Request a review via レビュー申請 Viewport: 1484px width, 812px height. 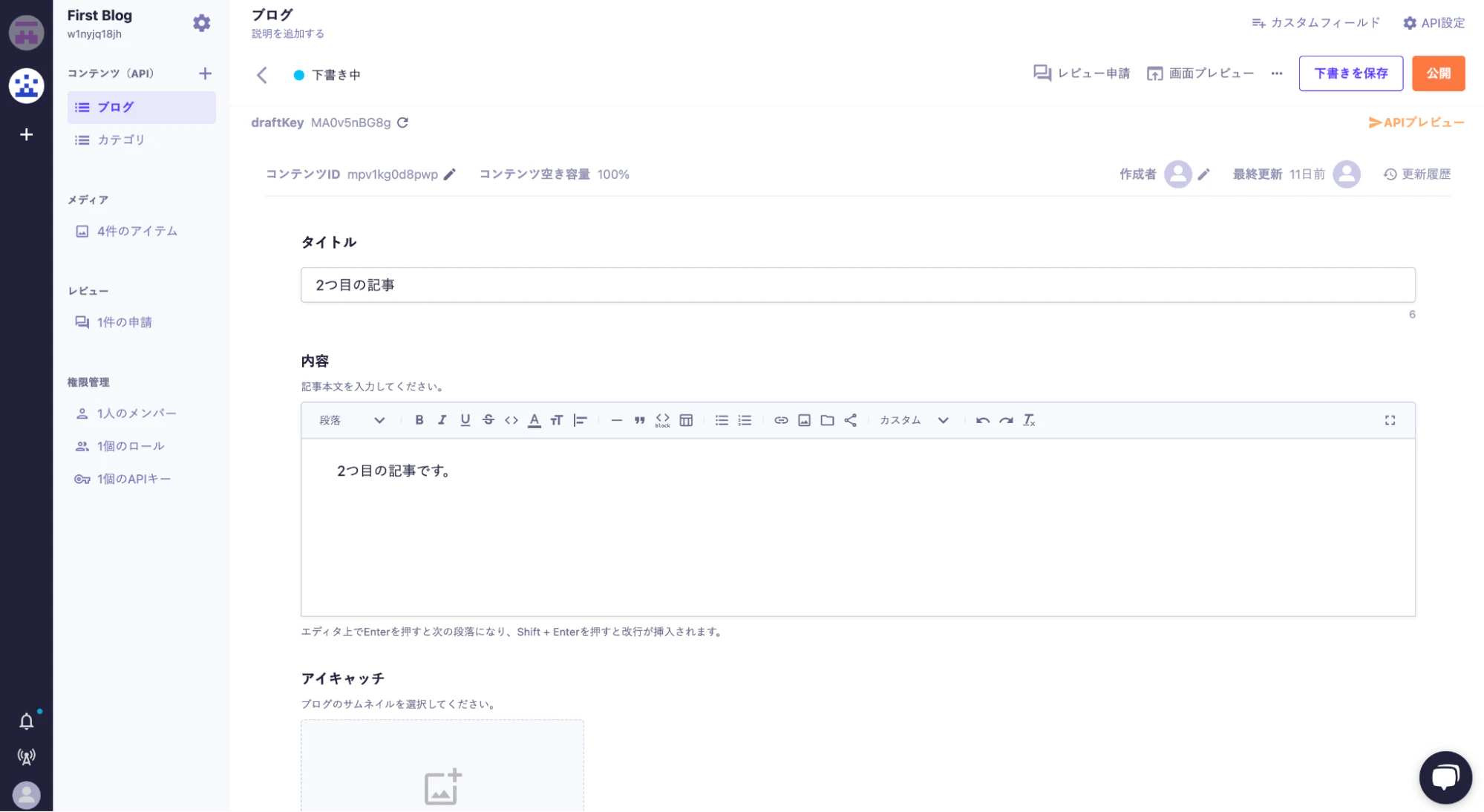1082,73
